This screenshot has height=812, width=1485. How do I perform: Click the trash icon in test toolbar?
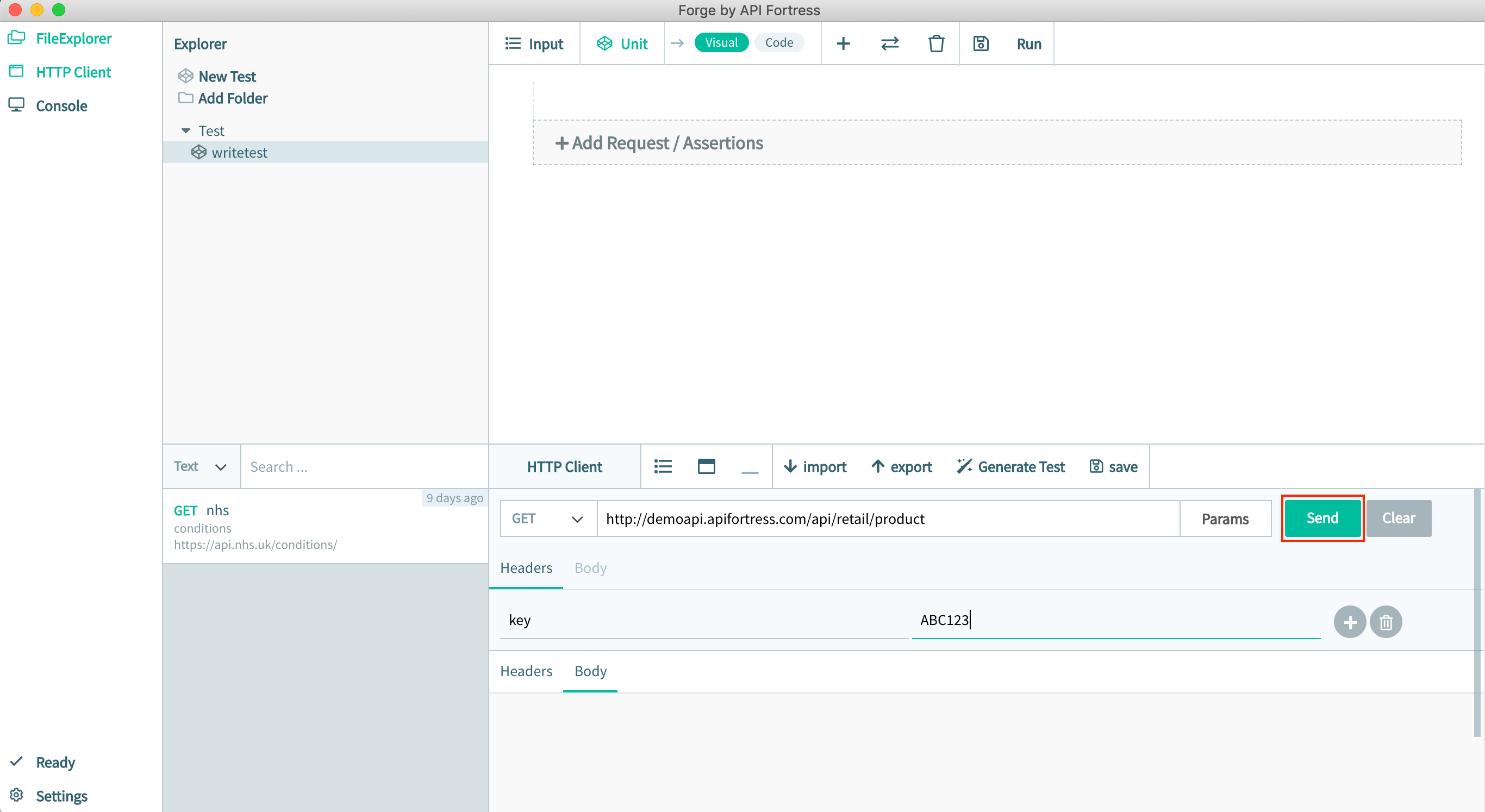(x=935, y=44)
